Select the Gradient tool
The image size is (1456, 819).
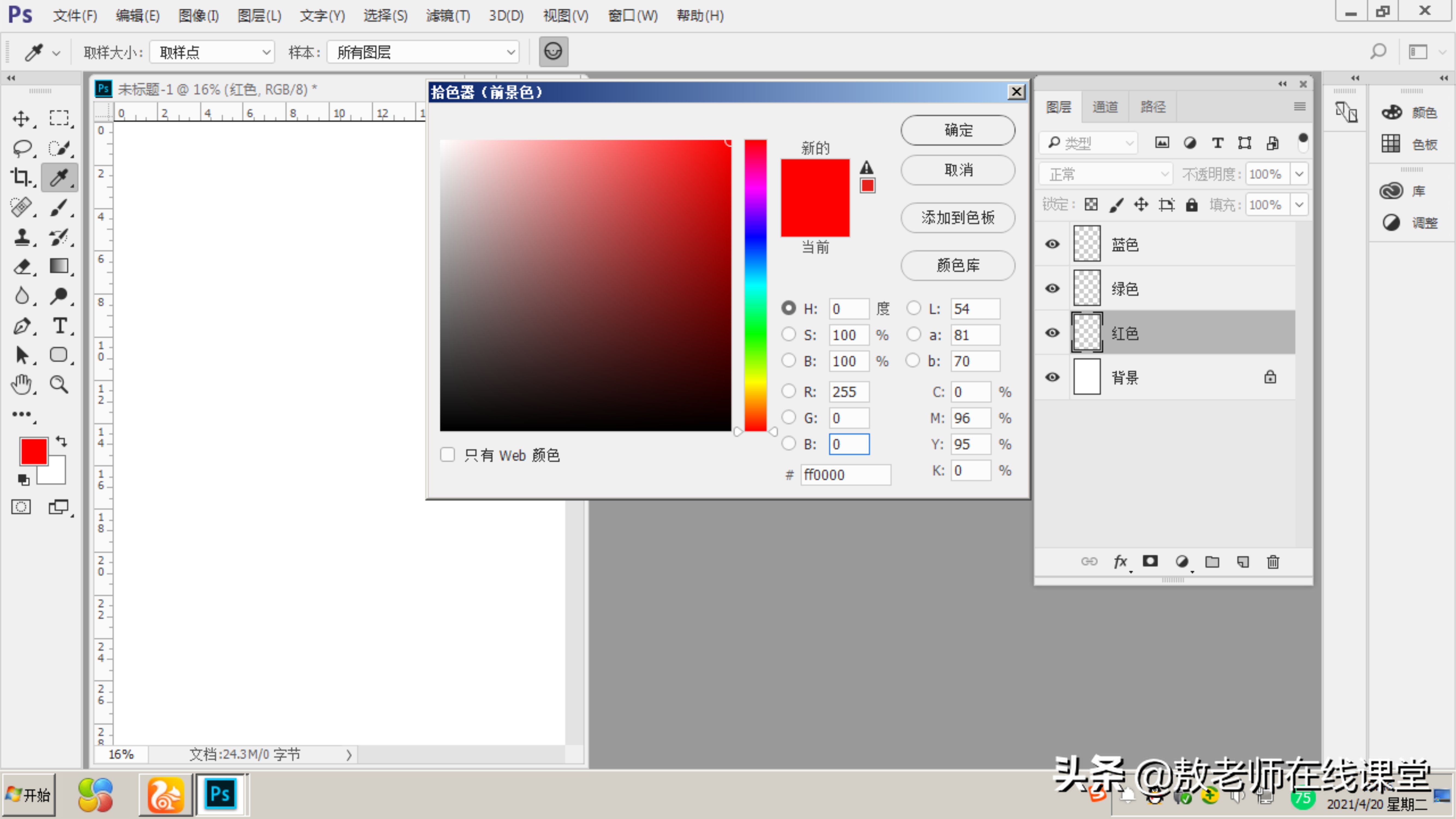pyautogui.click(x=59, y=266)
